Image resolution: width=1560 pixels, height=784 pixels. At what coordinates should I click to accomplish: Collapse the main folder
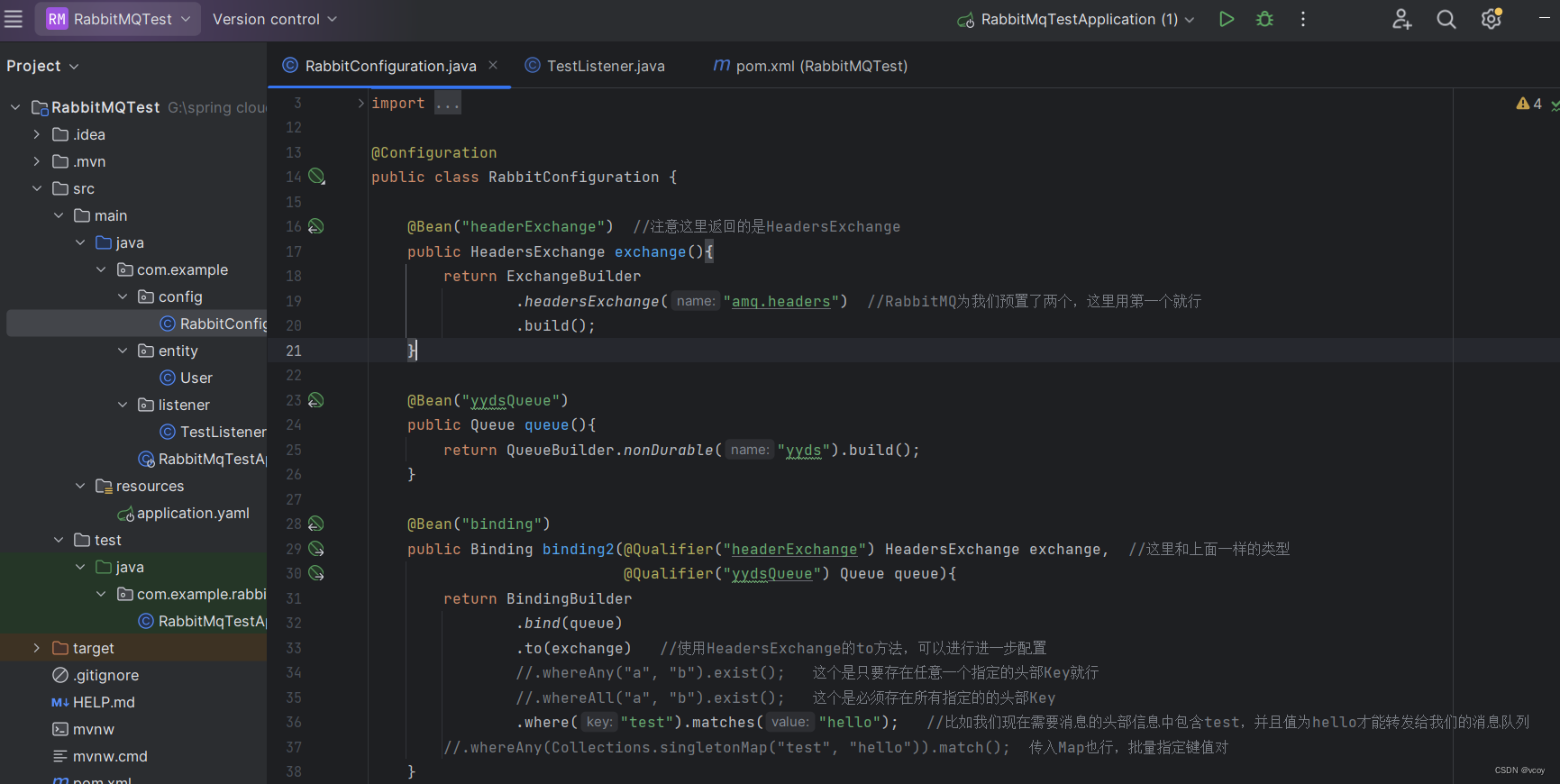pos(59,215)
